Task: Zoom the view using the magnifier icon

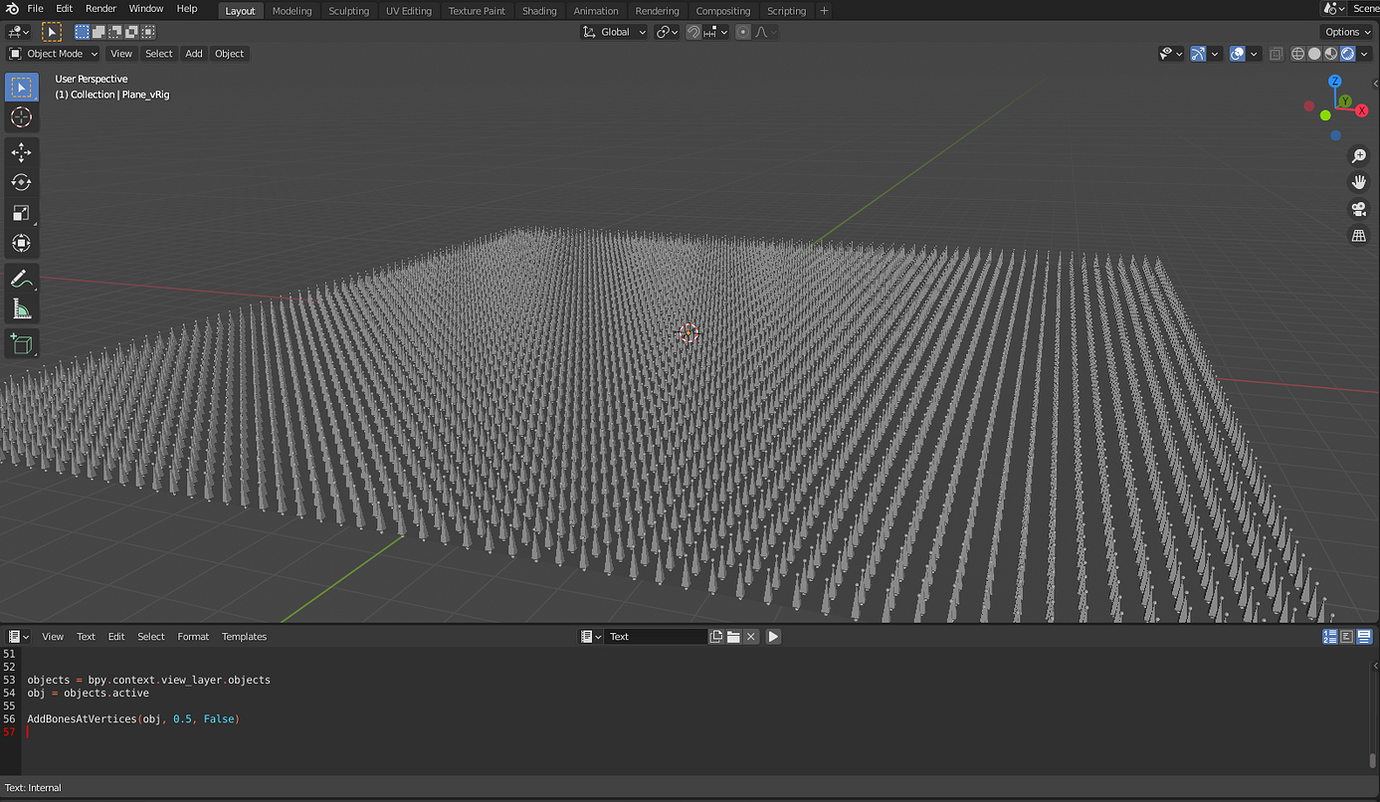Action: pos(1358,156)
